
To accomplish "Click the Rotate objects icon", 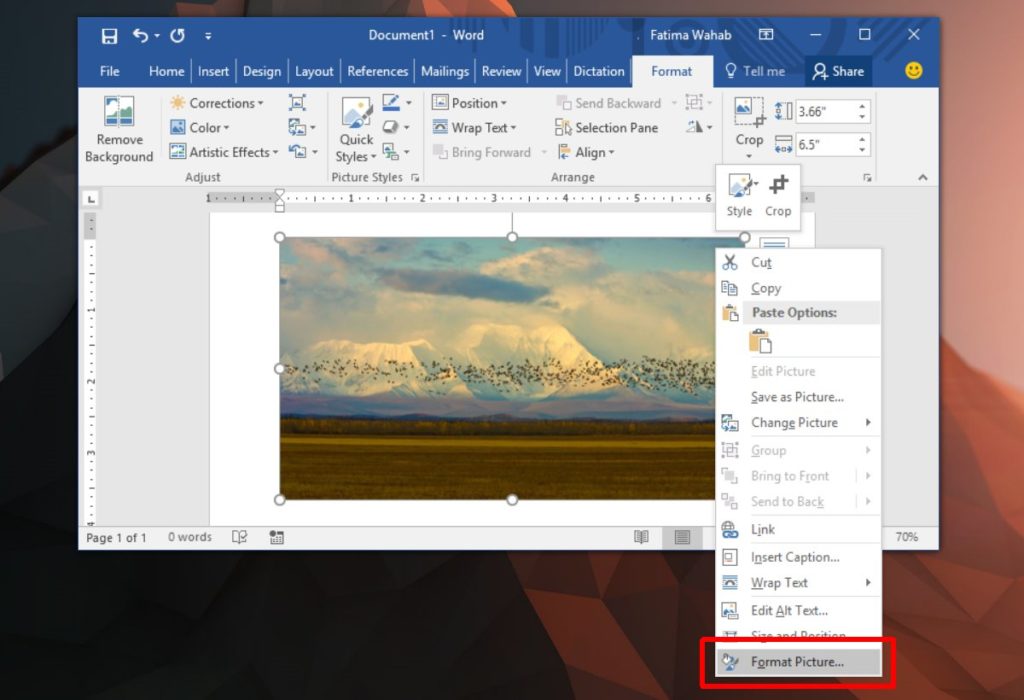I will [694, 127].
